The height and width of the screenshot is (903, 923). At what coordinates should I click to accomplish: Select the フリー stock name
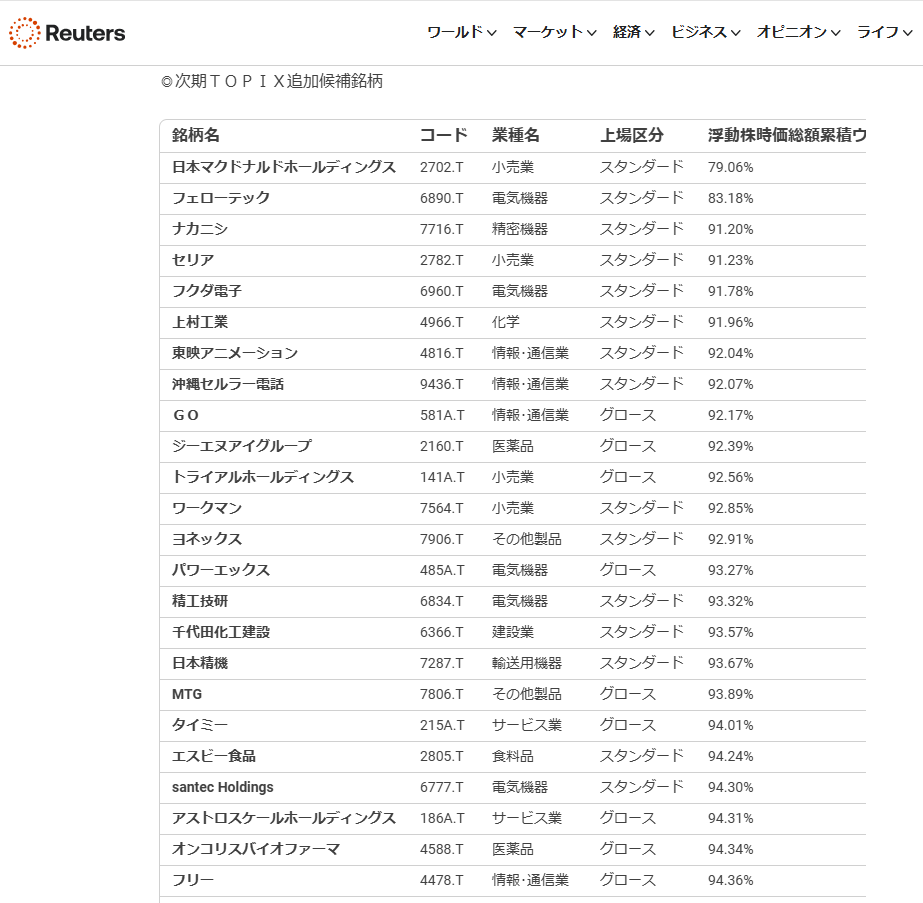(x=192, y=881)
